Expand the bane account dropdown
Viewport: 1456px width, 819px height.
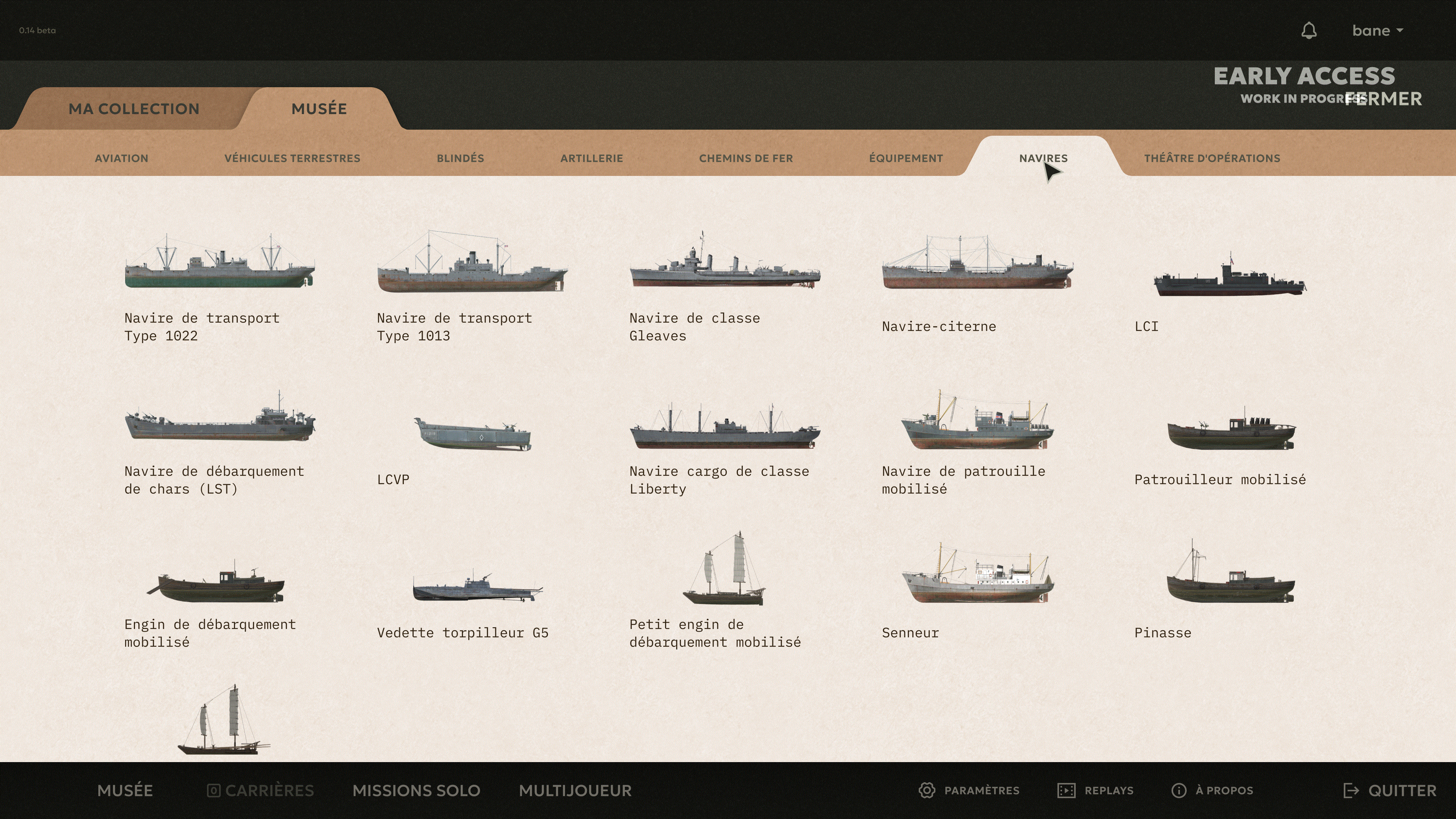pyautogui.click(x=1378, y=30)
